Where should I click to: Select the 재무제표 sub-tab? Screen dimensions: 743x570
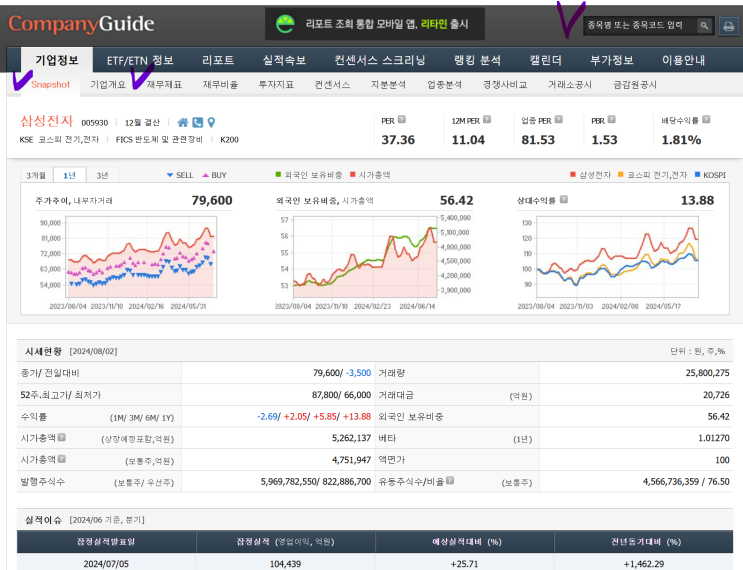[x=164, y=85]
